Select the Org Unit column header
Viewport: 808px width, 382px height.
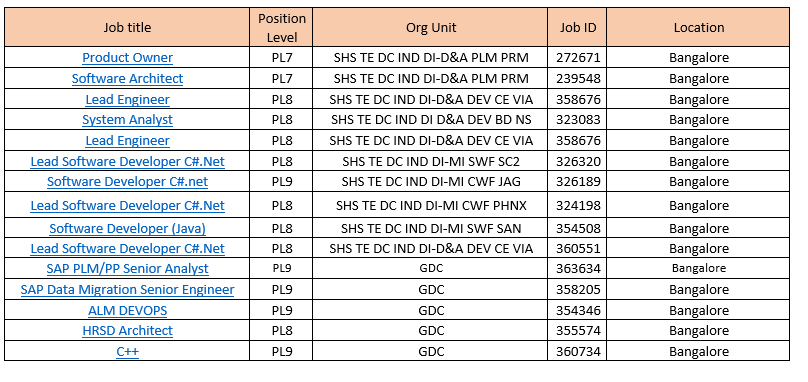tap(431, 27)
